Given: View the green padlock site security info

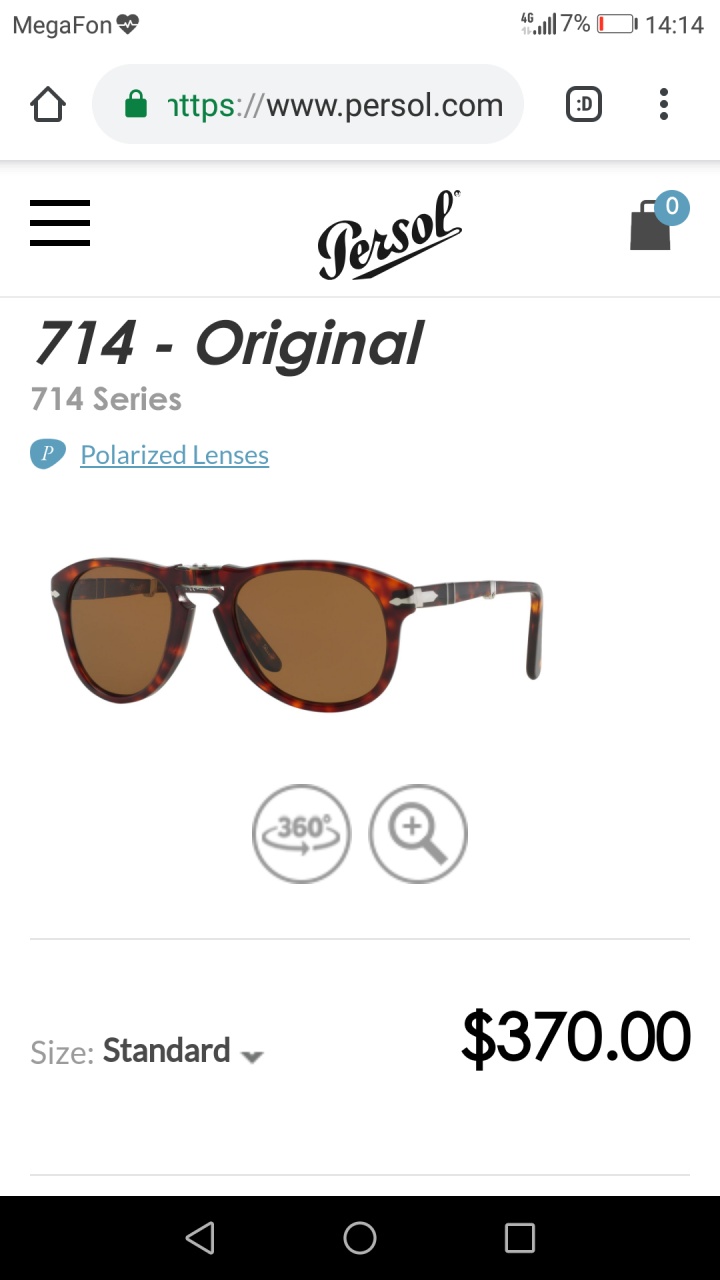Looking at the screenshot, I should [x=136, y=104].
